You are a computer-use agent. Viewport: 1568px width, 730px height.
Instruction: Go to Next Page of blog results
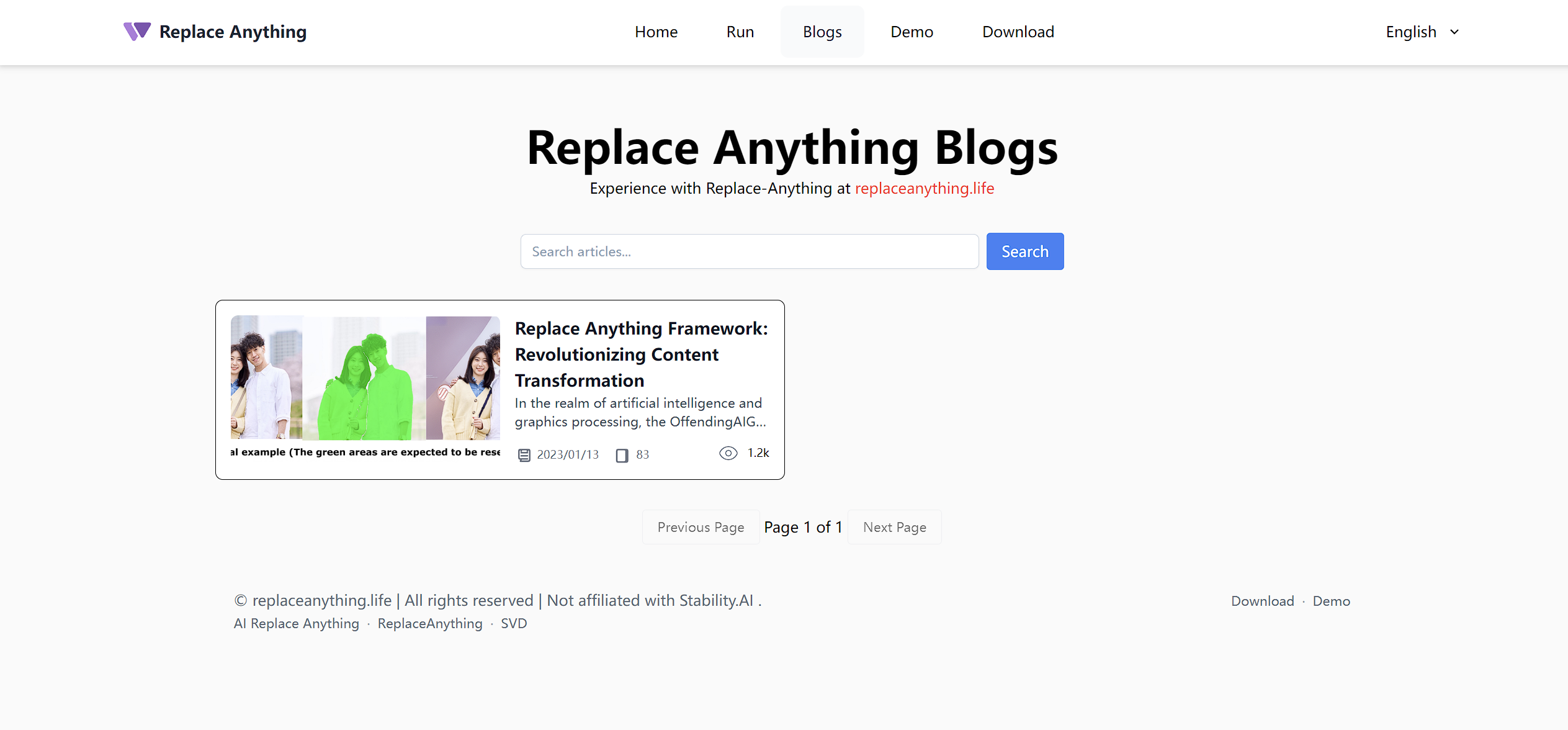(894, 527)
